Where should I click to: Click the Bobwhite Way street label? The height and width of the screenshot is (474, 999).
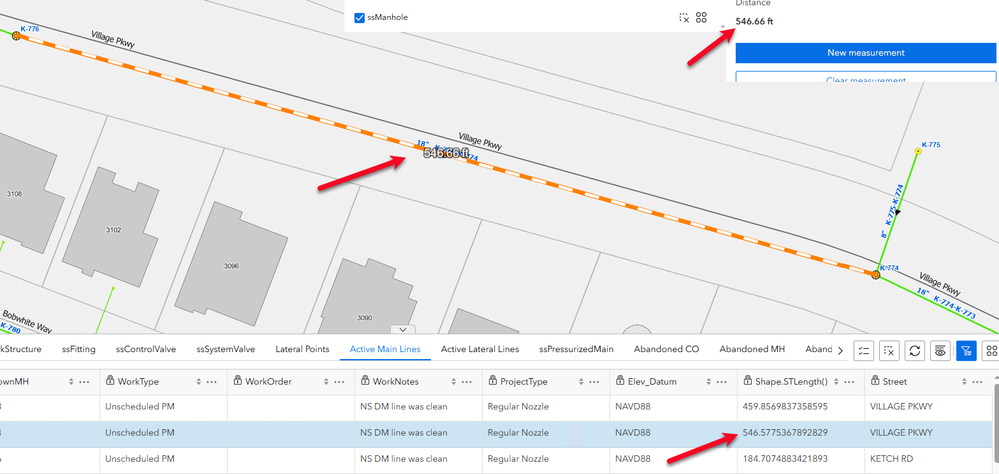[x=29, y=320]
